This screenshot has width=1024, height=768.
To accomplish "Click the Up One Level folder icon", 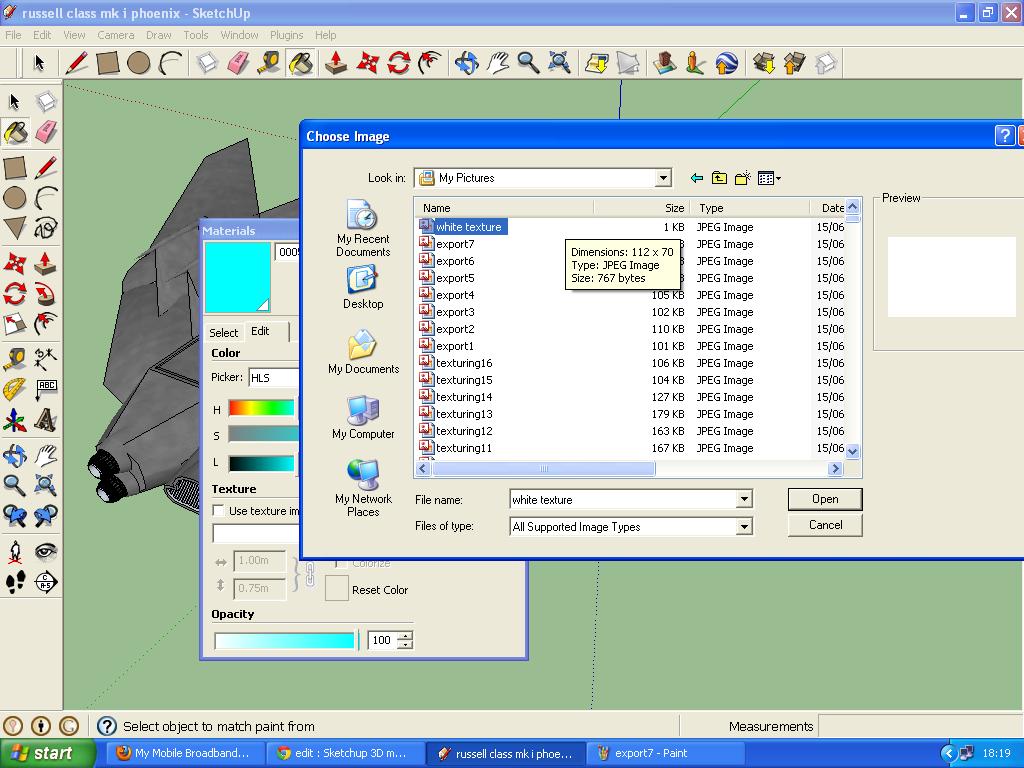I will click(x=719, y=177).
